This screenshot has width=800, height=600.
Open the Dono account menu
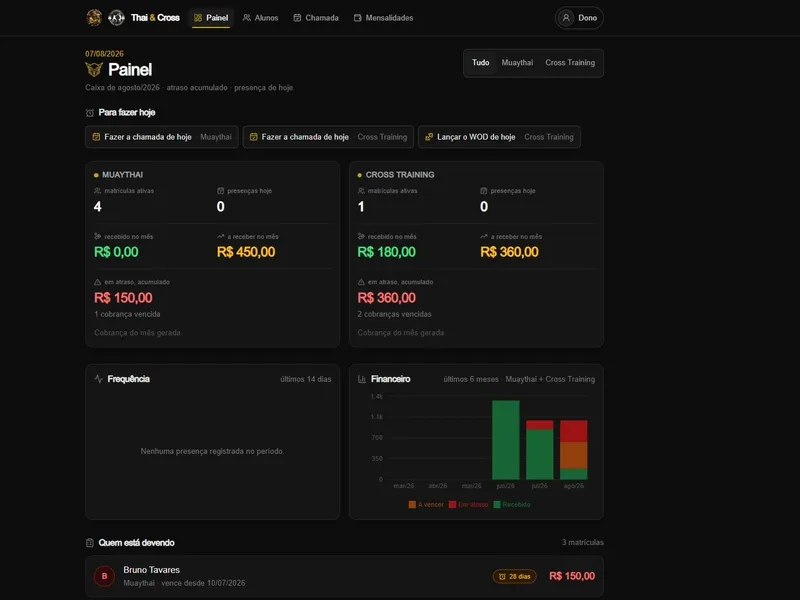579,18
